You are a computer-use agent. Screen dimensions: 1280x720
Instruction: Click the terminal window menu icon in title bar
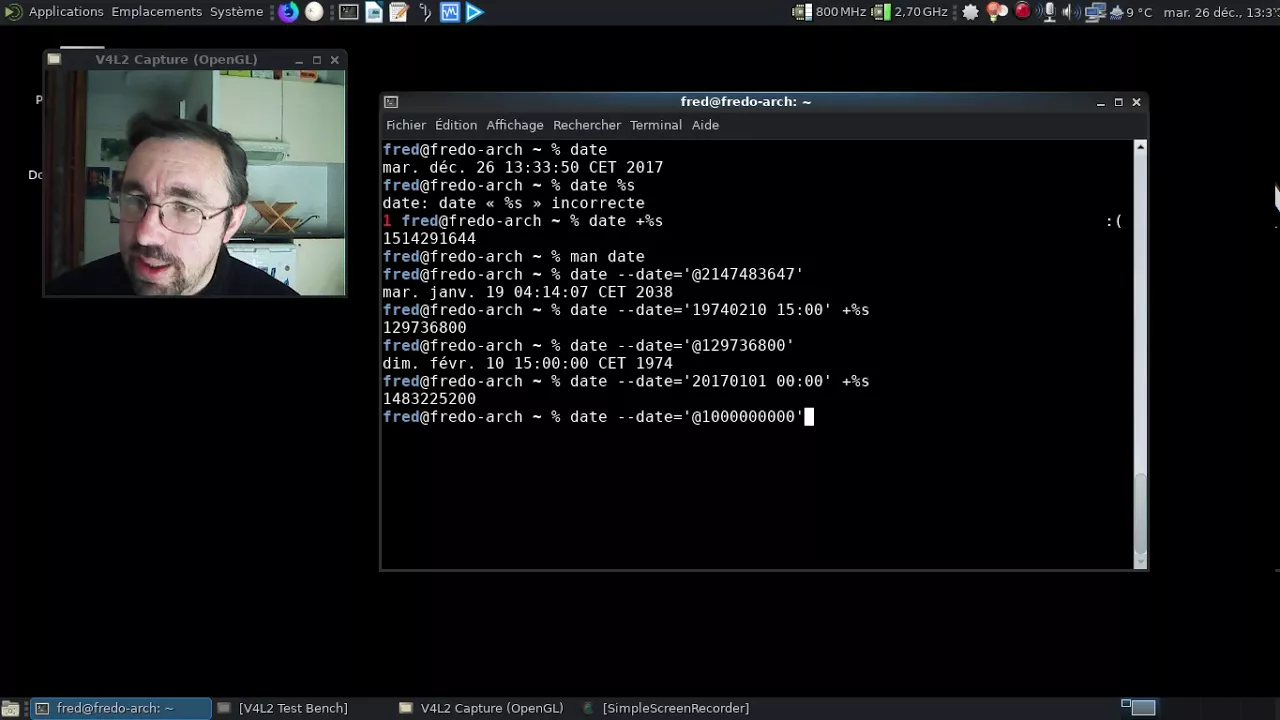(x=391, y=102)
